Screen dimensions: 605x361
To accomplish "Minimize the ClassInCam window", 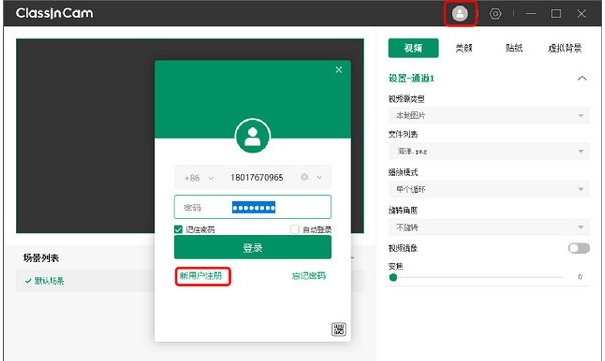I will click(531, 14).
